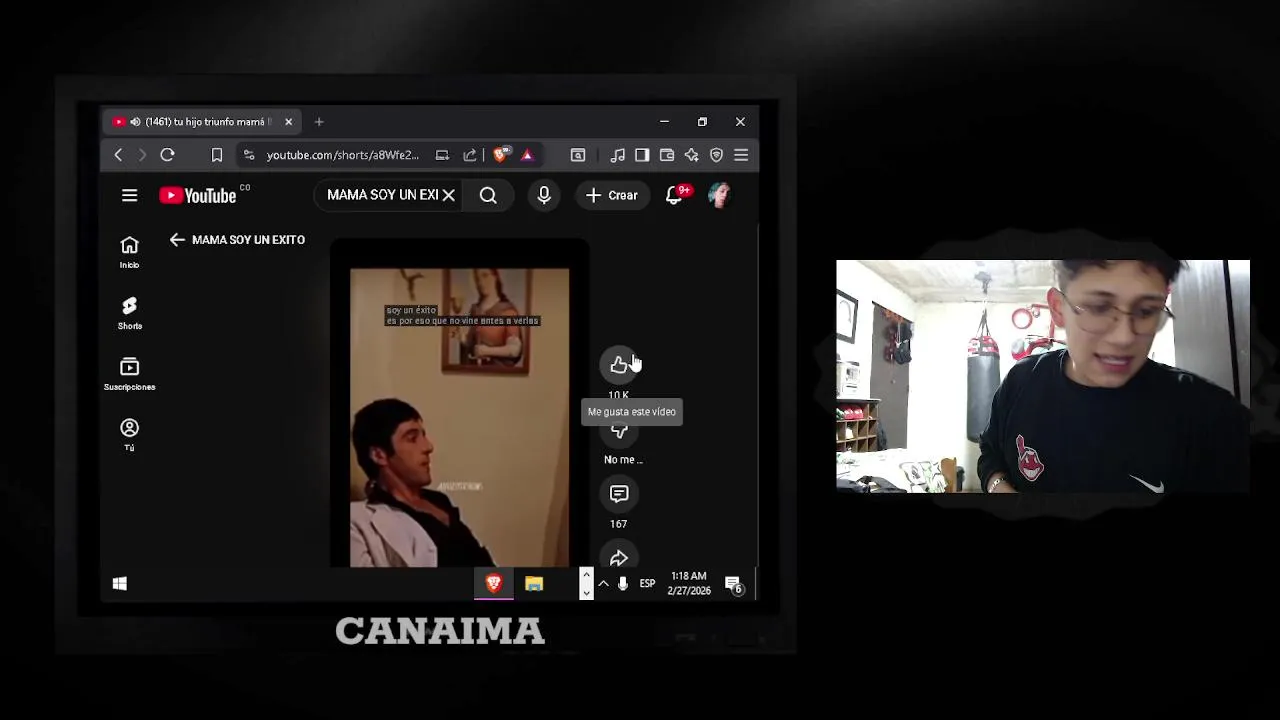Open File Explorer from the taskbar
This screenshot has width=1280, height=720.
tap(534, 584)
